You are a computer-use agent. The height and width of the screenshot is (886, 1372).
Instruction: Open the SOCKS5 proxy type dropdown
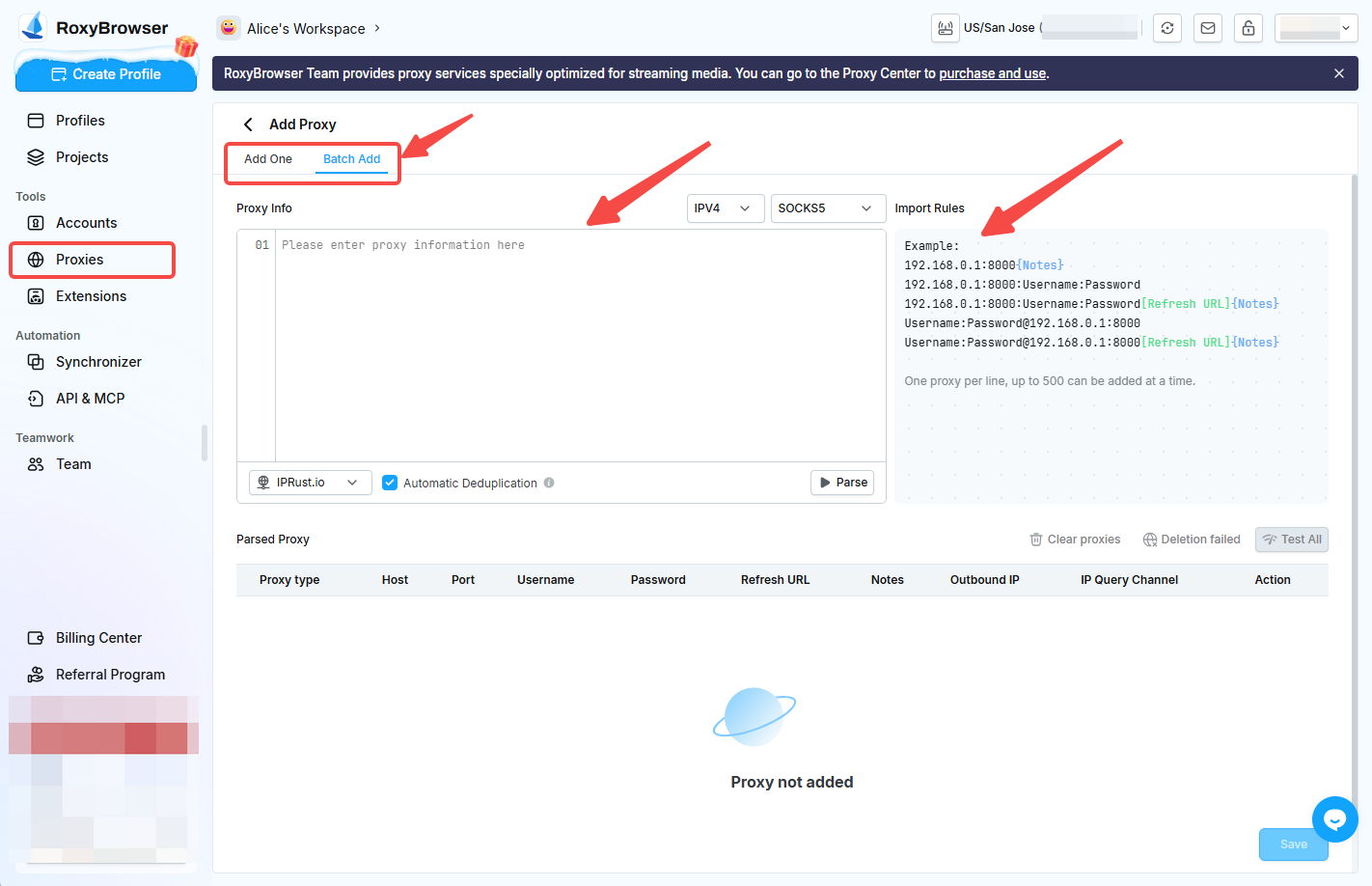(827, 208)
